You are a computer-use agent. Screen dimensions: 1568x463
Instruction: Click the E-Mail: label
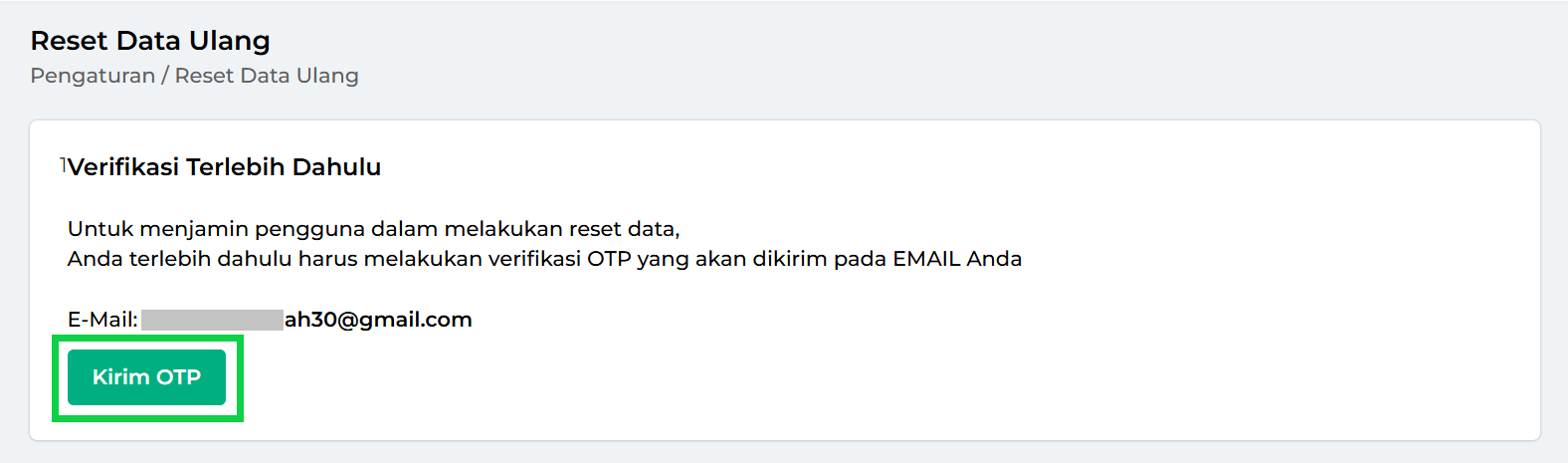tap(102, 320)
